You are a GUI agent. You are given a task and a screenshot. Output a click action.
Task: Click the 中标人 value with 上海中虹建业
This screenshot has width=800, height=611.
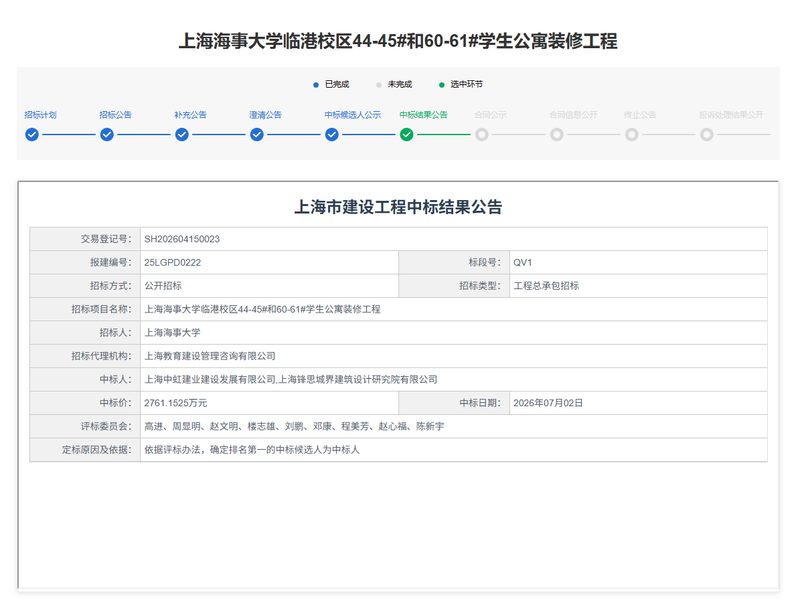291,380
